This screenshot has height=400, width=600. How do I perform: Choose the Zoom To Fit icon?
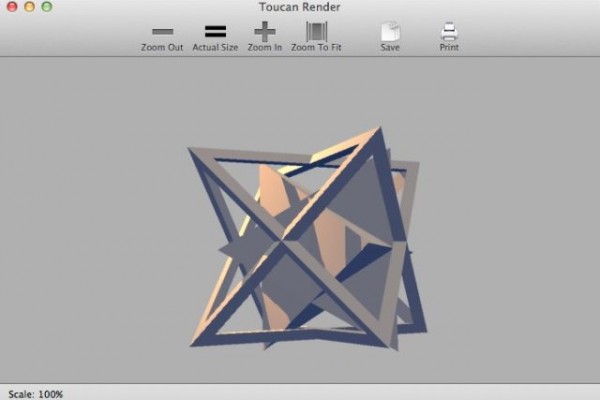click(316, 31)
